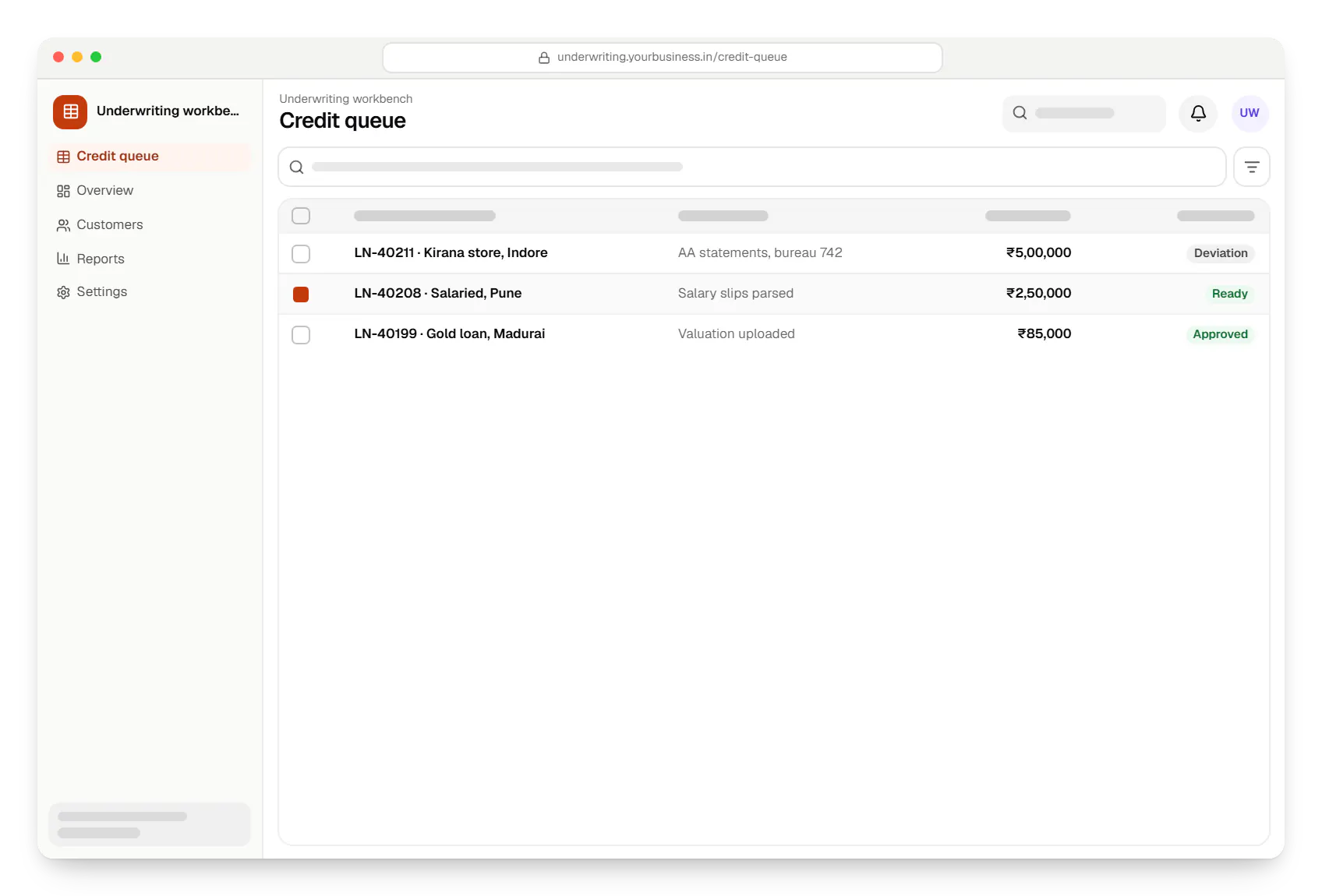Check the LN-40211 Kirana store row checkbox

(x=301, y=254)
